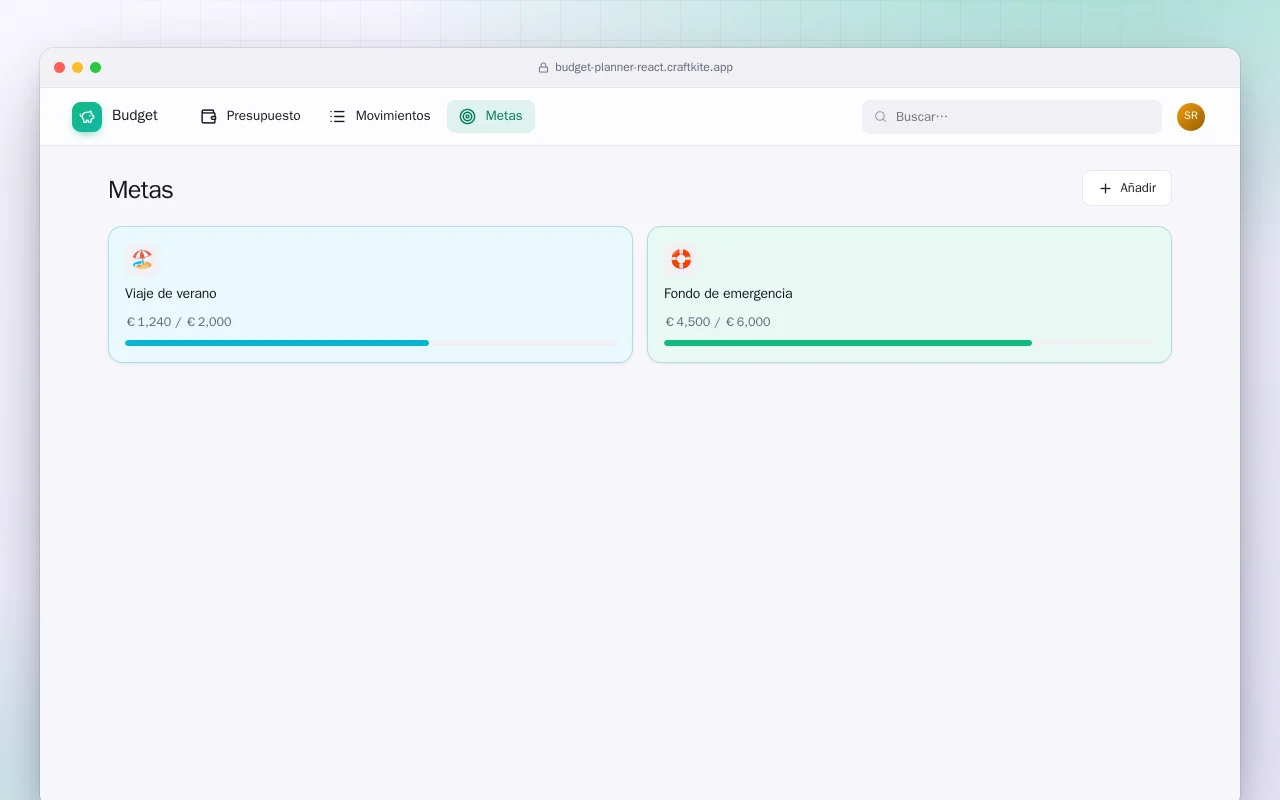
Task: Click the green maximize window button
Action: coord(96,68)
